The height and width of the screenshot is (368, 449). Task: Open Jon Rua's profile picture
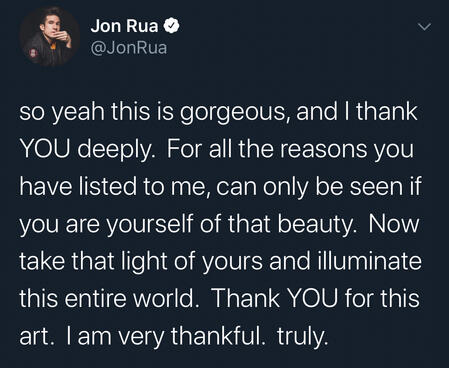point(50,36)
